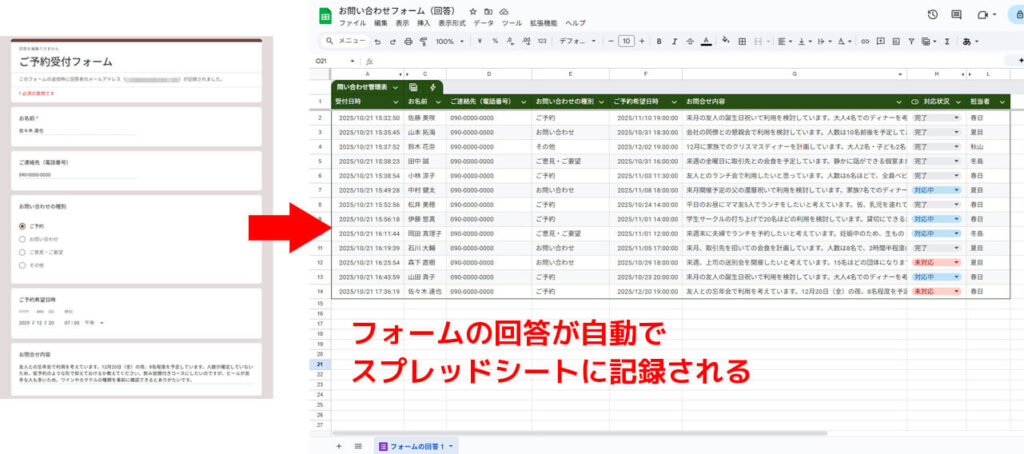The height and width of the screenshot is (454, 1024).
Task: Open the ファイル menu
Action: click(352, 23)
